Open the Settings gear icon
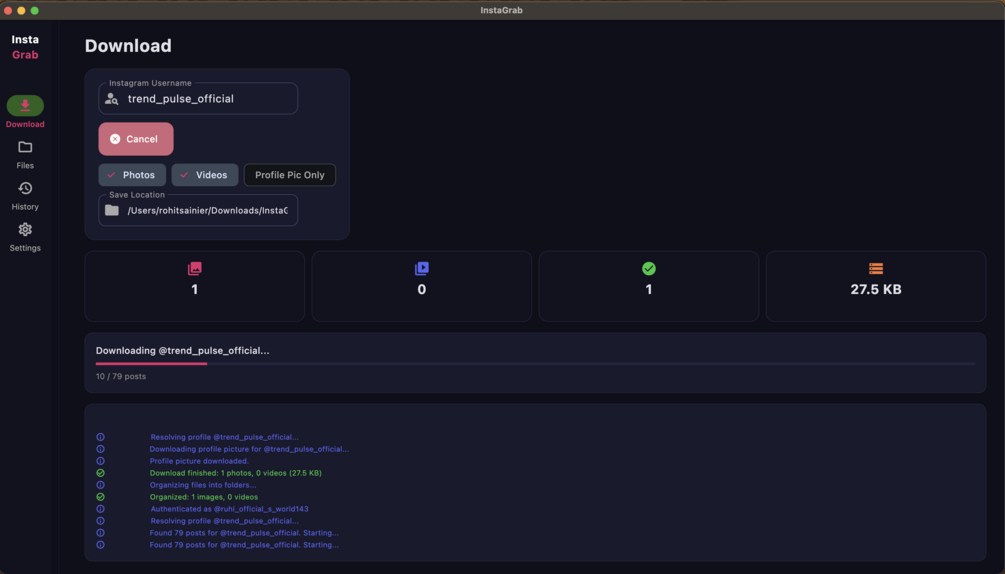1005x574 pixels. [25, 229]
